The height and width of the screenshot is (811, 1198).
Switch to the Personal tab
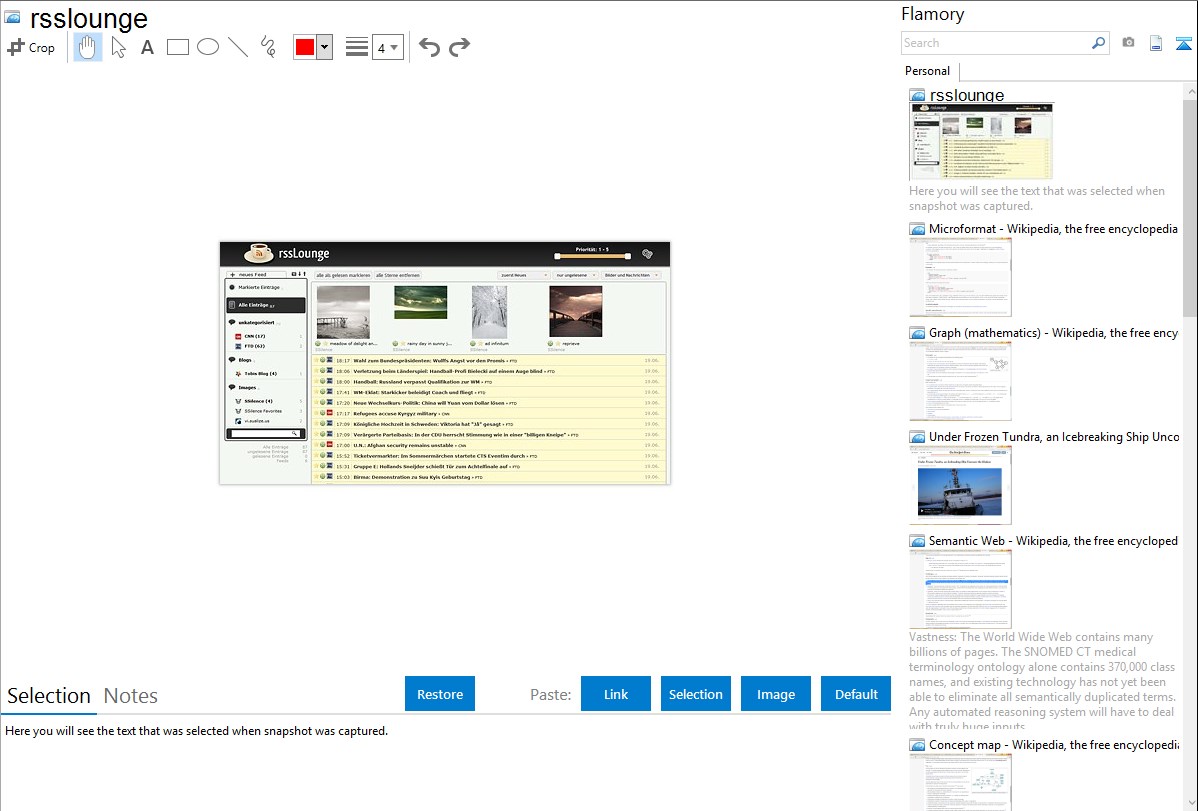(927, 71)
